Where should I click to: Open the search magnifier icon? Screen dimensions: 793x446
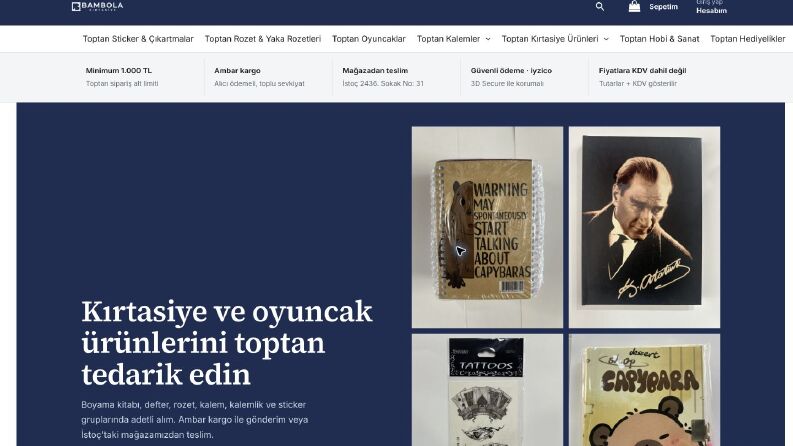600,7
